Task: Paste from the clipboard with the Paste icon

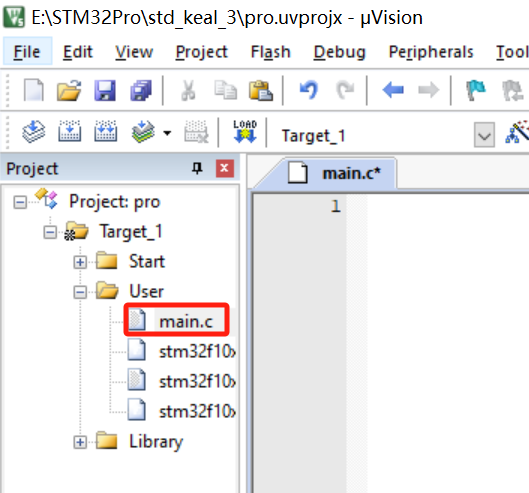Action: click(x=260, y=90)
